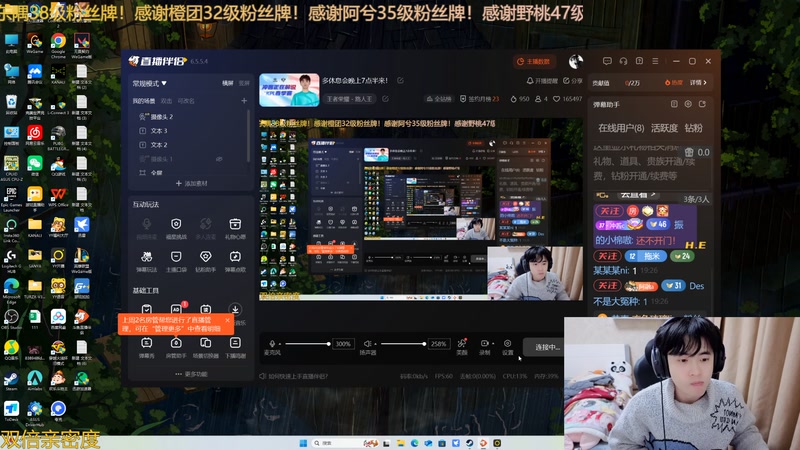
Task: Open the 礼物心愿 gift box icon
Action: [235, 224]
